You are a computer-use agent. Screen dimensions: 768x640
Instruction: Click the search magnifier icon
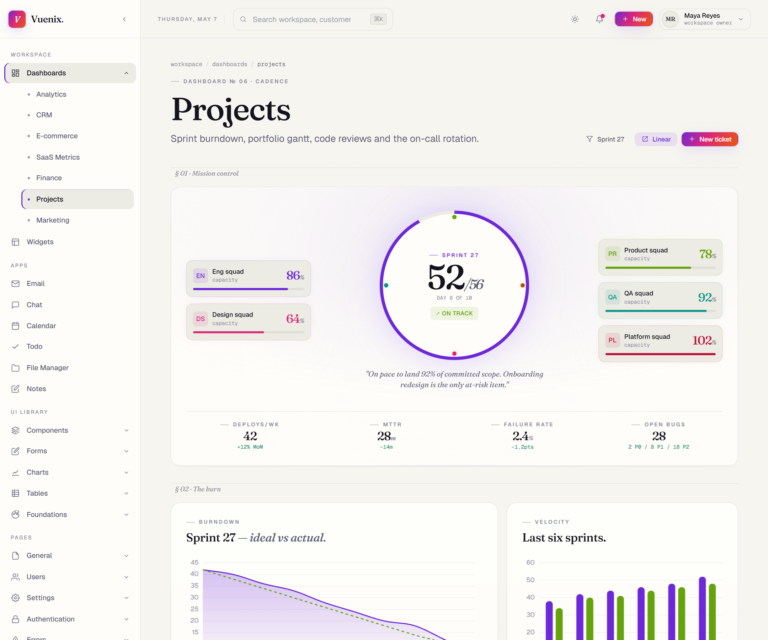243,19
